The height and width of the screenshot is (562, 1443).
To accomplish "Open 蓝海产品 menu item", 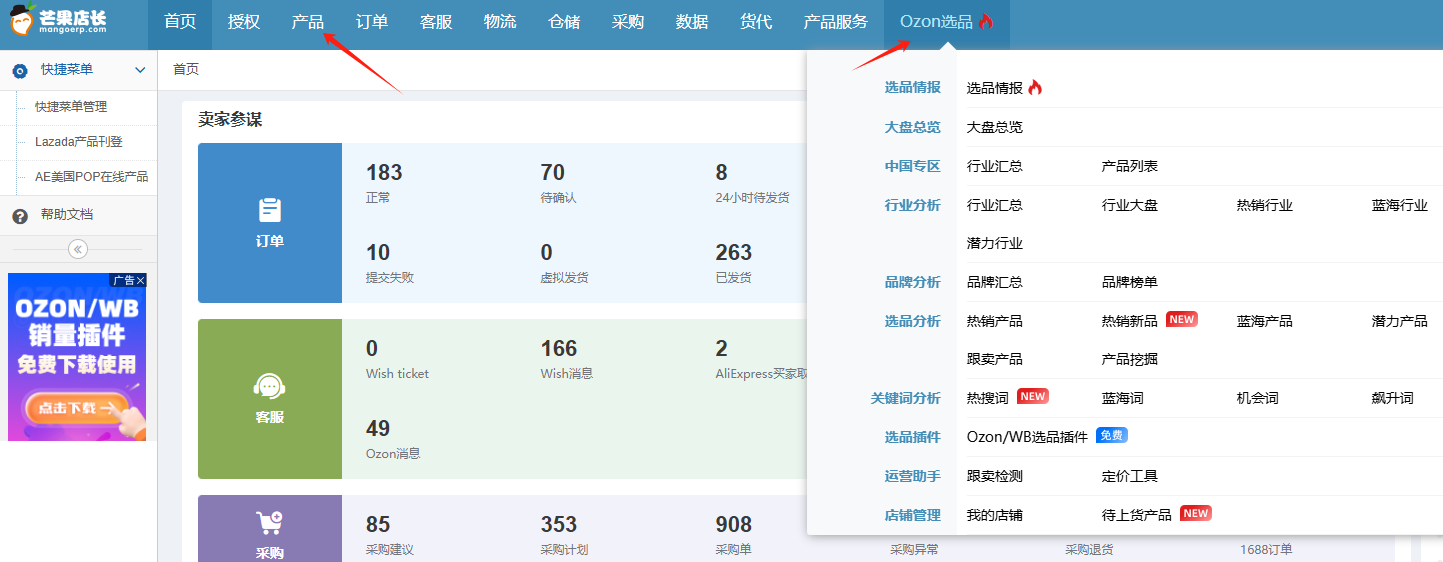I will pyautogui.click(x=1265, y=321).
